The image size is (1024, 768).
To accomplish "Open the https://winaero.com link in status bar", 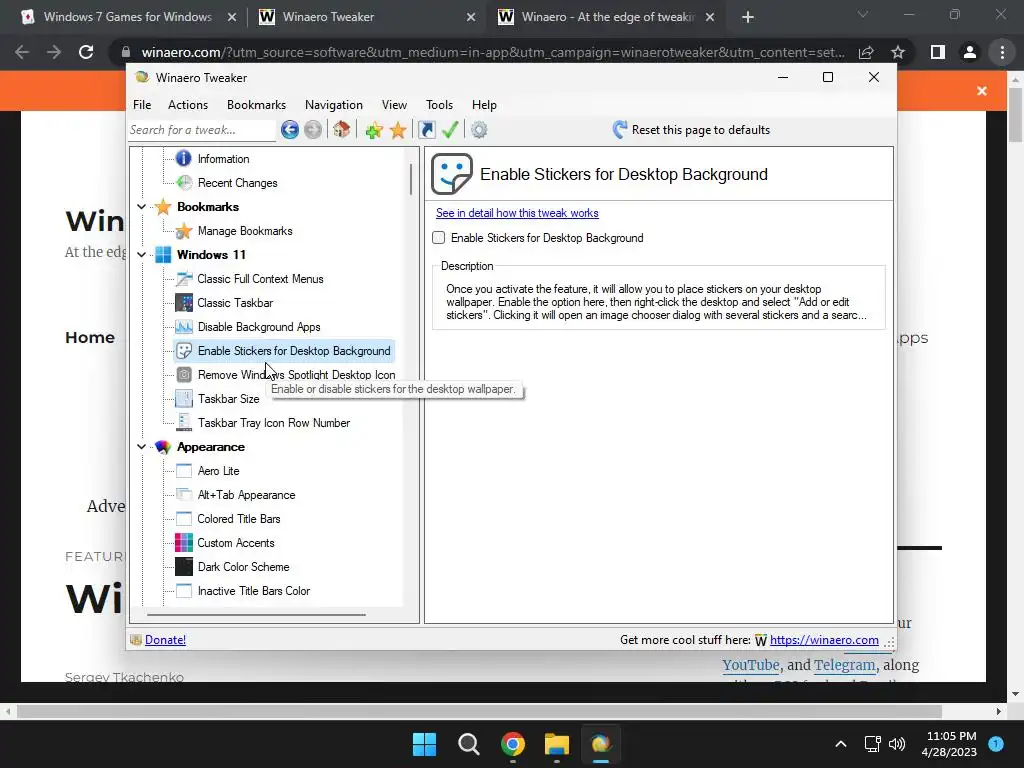I will point(824,640).
